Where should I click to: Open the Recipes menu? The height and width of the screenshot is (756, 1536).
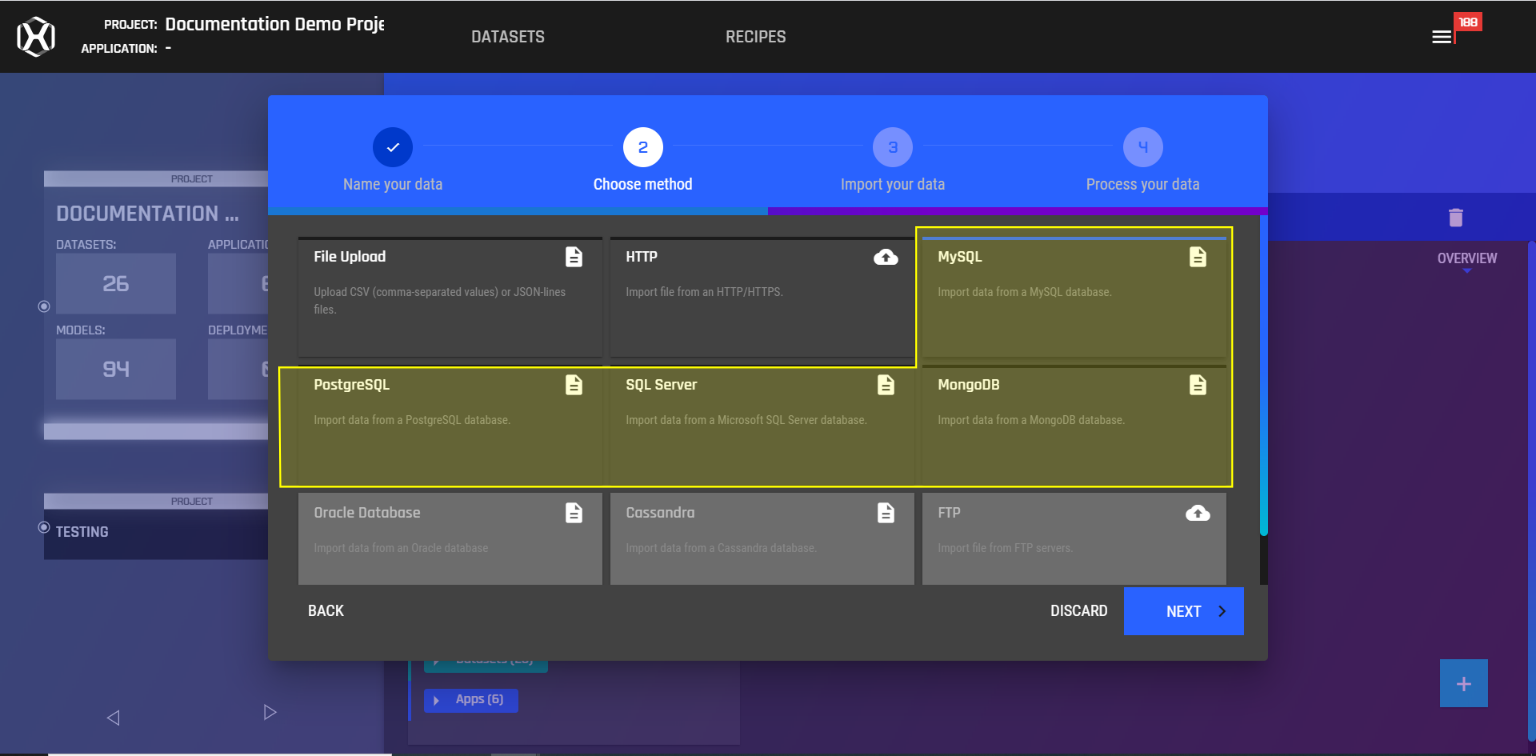point(755,37)
